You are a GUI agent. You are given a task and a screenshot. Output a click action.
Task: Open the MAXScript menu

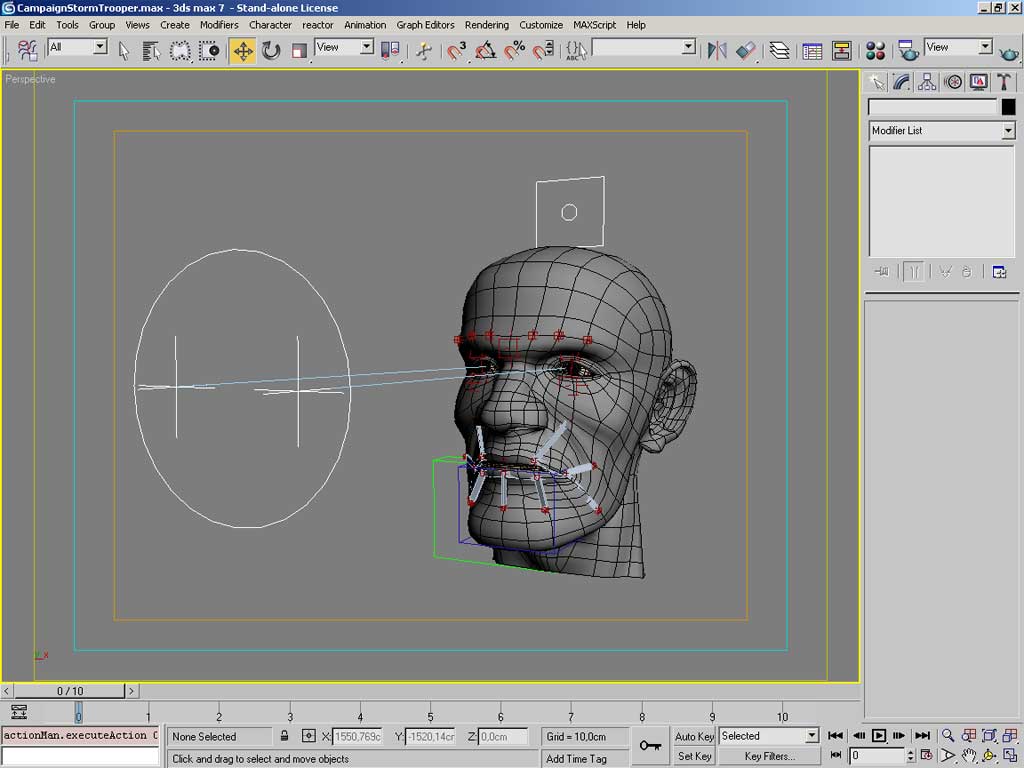(x=594, y=25)
